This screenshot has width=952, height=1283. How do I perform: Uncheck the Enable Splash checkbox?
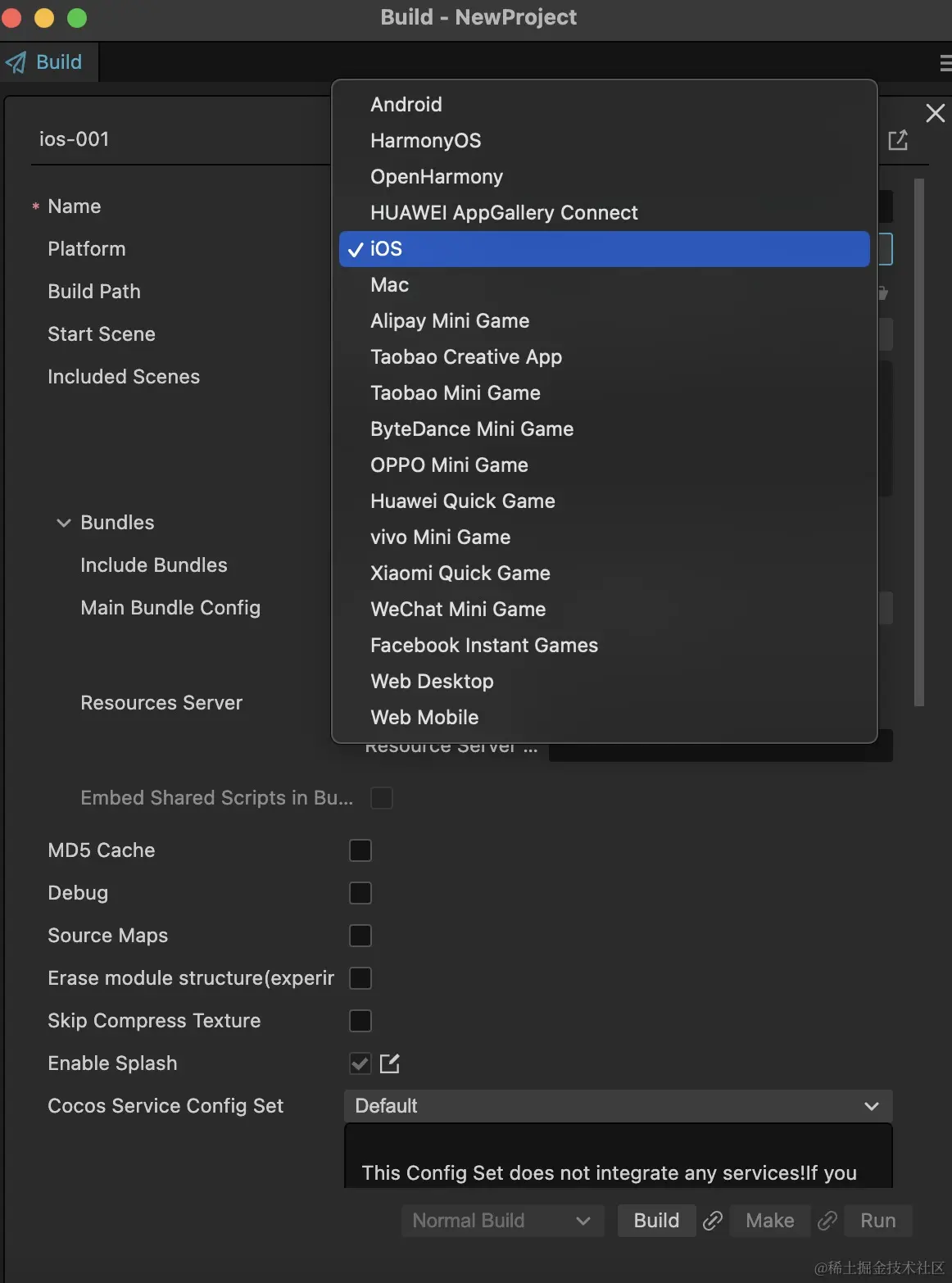pos(360,1063)
